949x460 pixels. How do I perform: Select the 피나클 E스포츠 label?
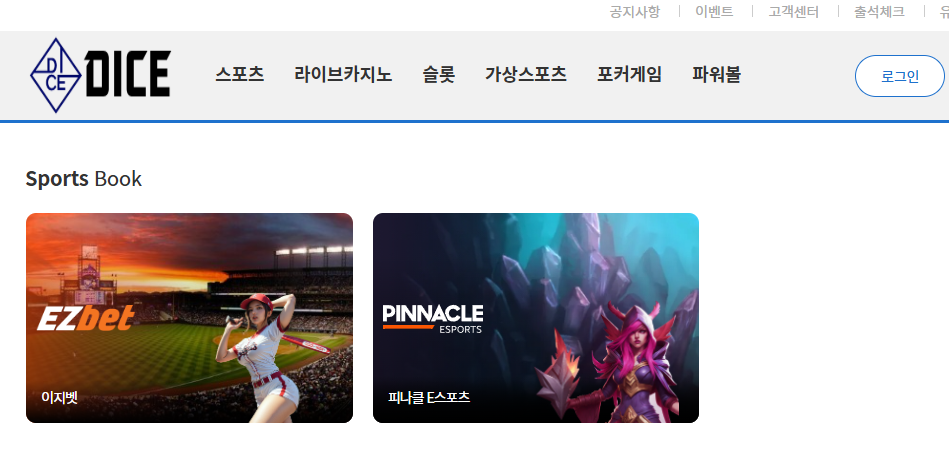429,398
